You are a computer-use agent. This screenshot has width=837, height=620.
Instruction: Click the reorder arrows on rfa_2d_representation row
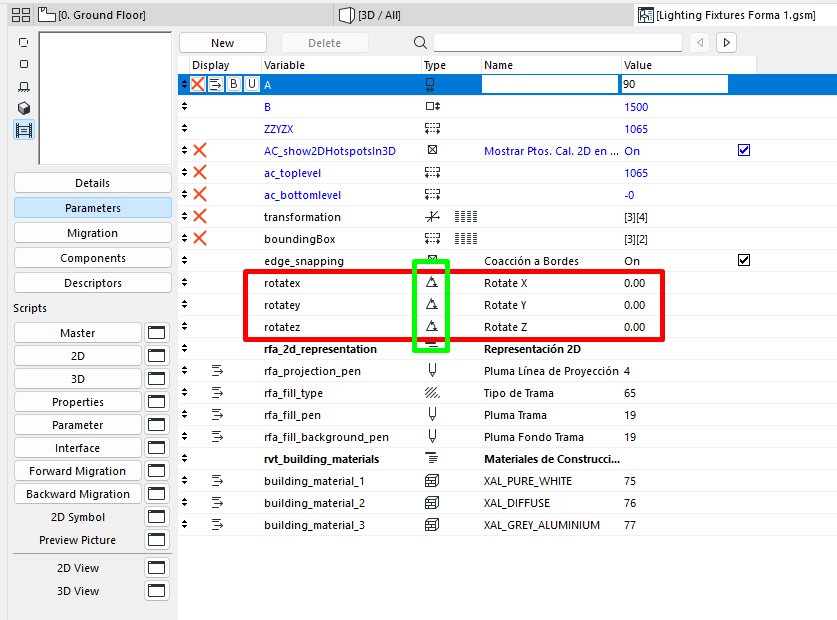184,349
